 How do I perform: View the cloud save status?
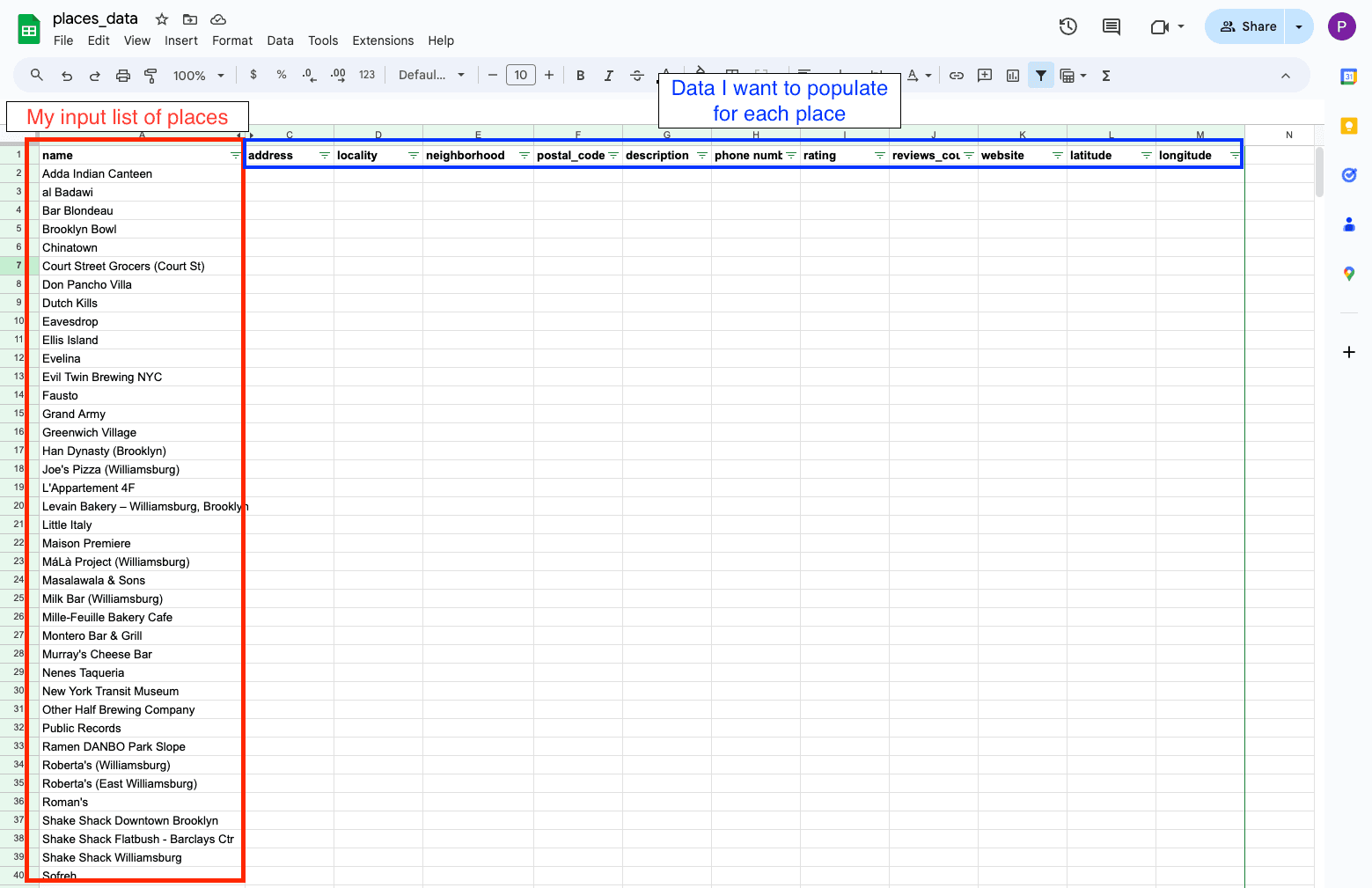tap(218, 18)
